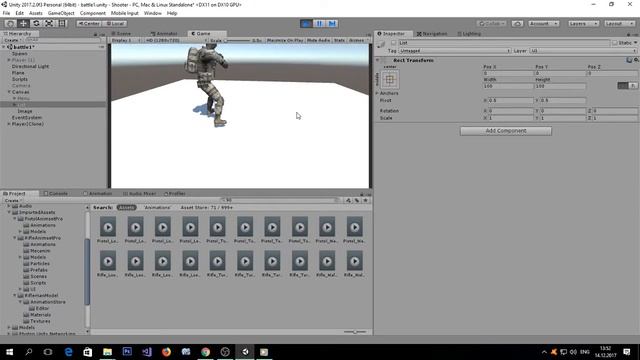The width and height of the screenshot is (640, 360).
Task: Click the Add Component button
Action: pyautogui.click(x=506, y=131)
